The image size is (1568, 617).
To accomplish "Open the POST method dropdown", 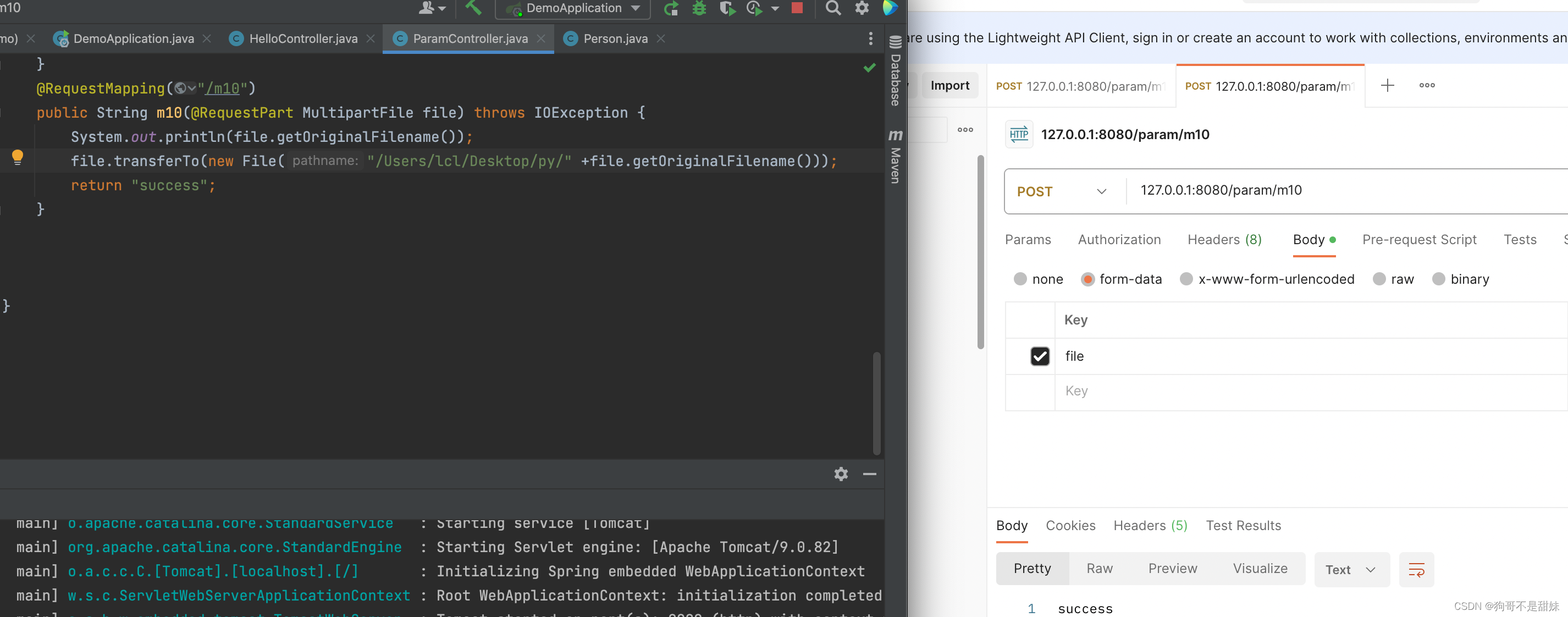I will (1061, 191).
